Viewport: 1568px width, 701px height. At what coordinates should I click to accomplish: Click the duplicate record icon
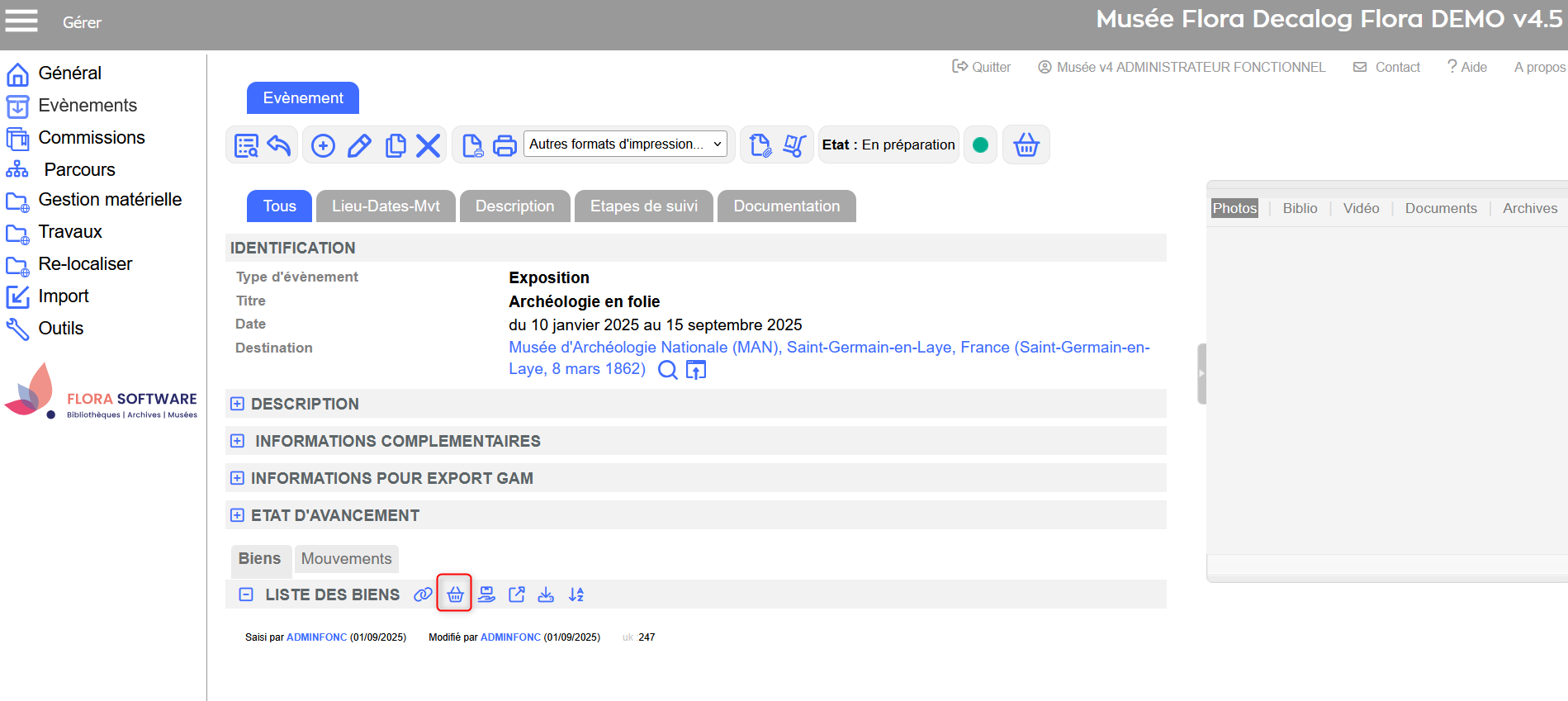[x=396, y=146]
